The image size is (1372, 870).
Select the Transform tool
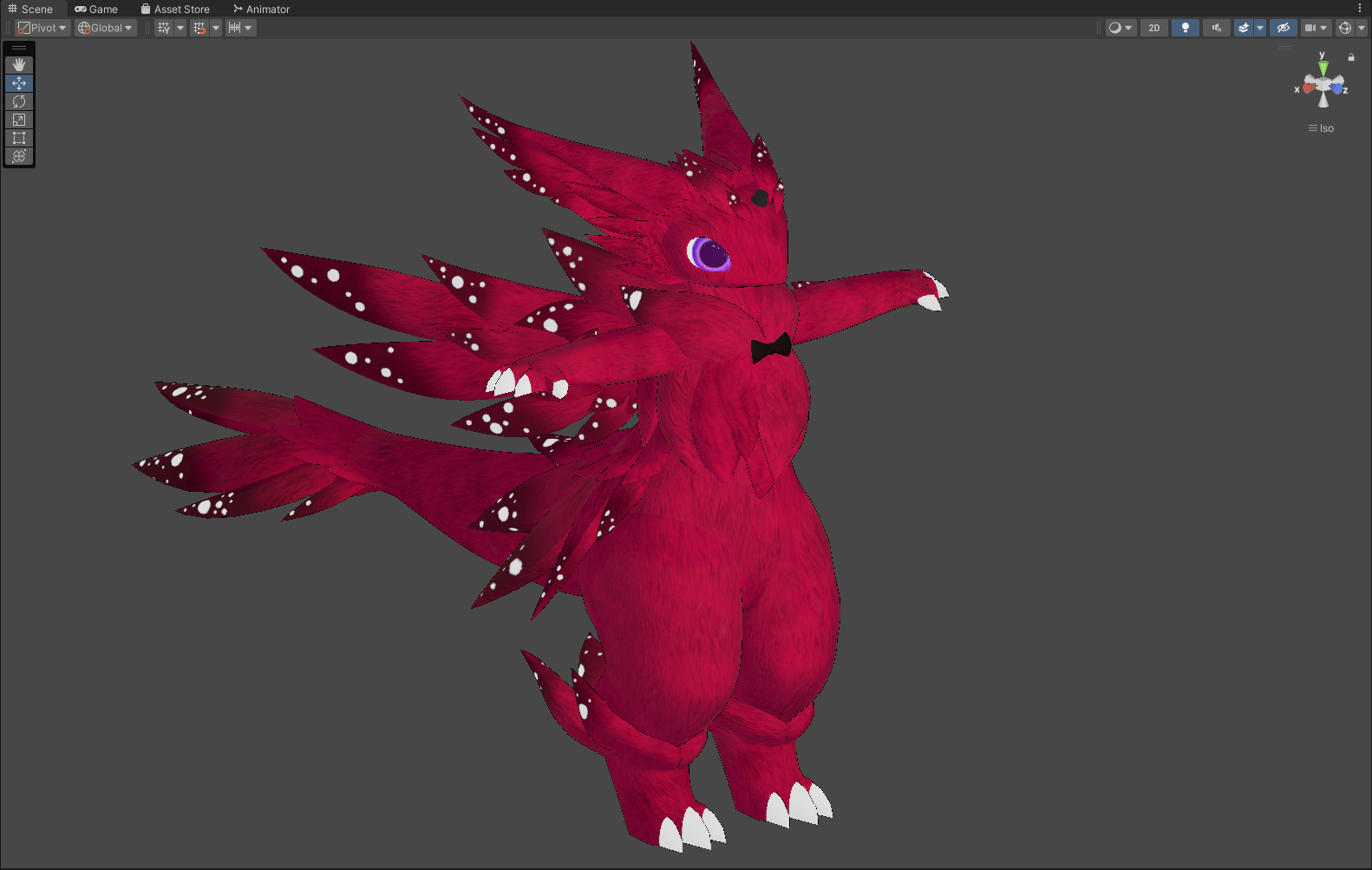(x=19, y=156)
